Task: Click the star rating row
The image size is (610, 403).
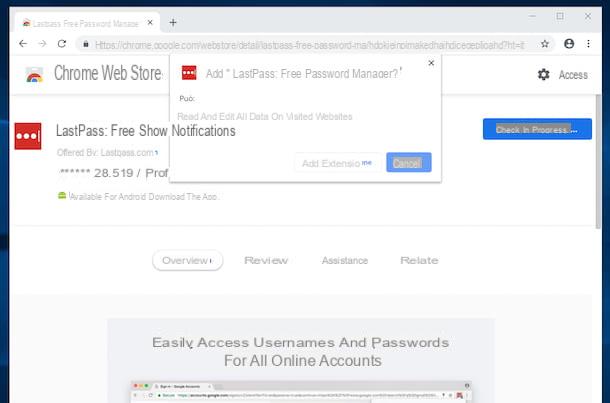Action: pyautogui.click(x=75, y=172)
